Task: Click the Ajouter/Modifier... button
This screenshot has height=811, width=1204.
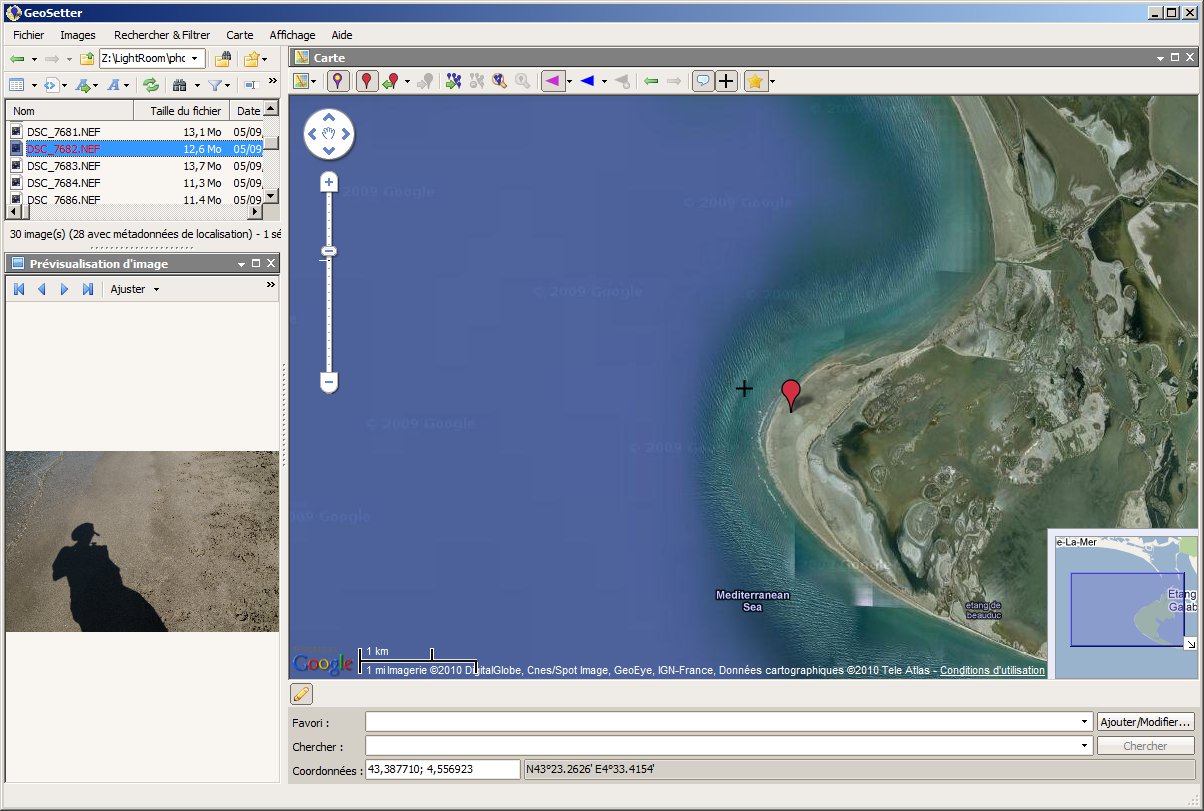Action: pyautogui.click(x=1145, y=722)
